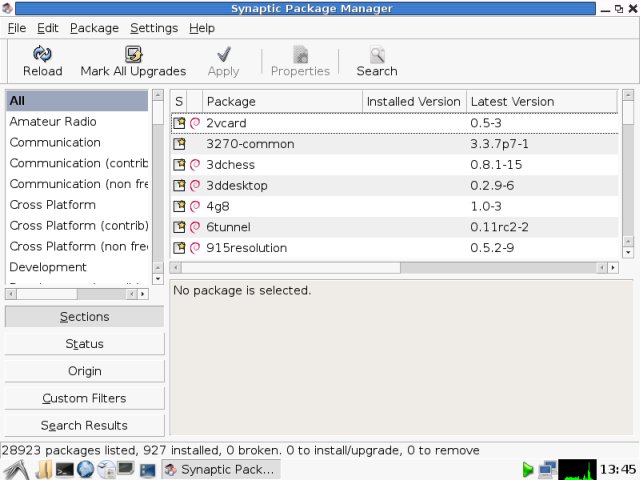The height and width of the screenshot is (480, 640).
Task: Click sections list scrollbar down arrow
Action: [x=158, y=279]
